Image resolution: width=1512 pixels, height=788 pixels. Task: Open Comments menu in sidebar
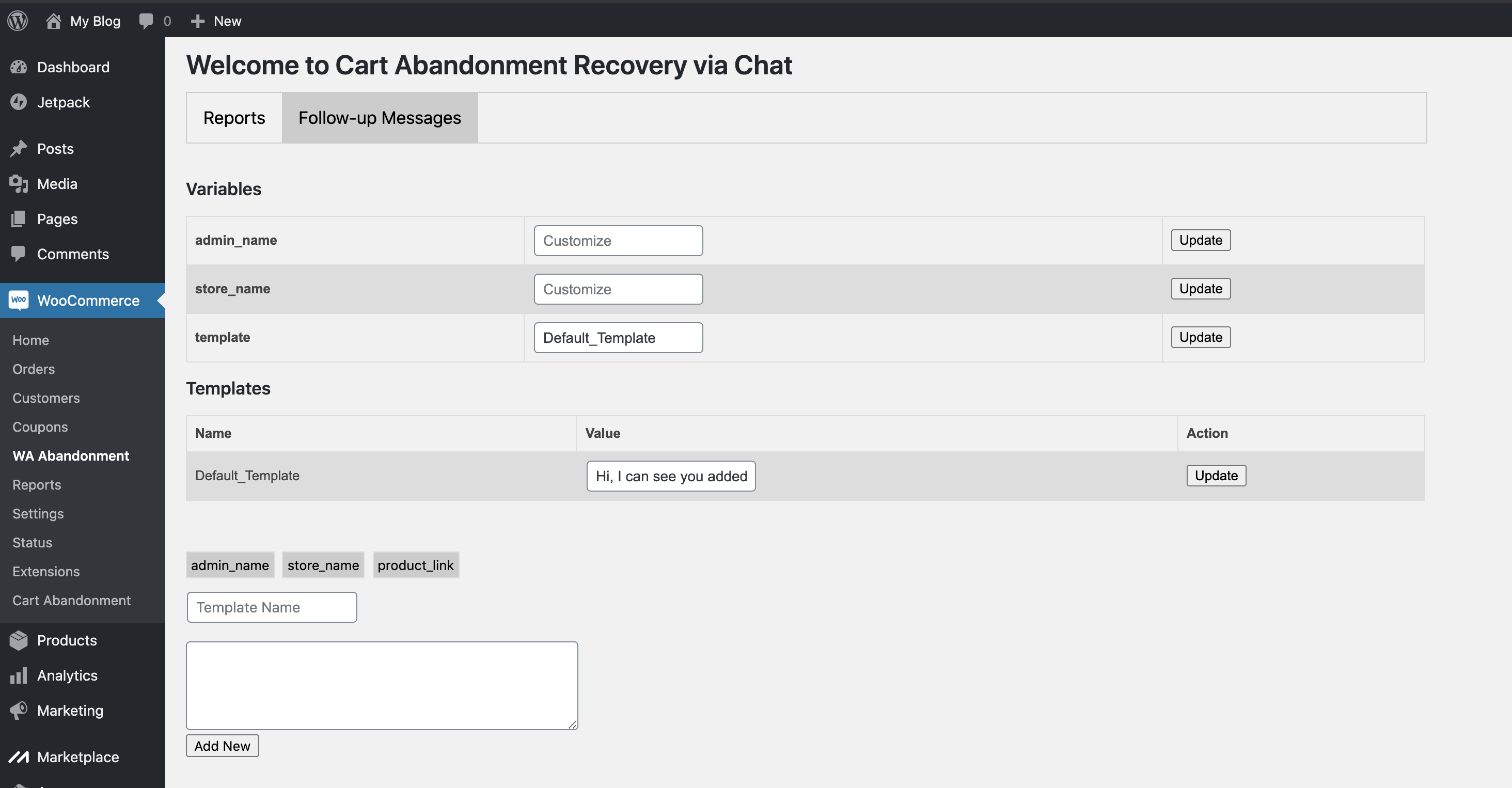pyautogui.click(x=73, y=254)
